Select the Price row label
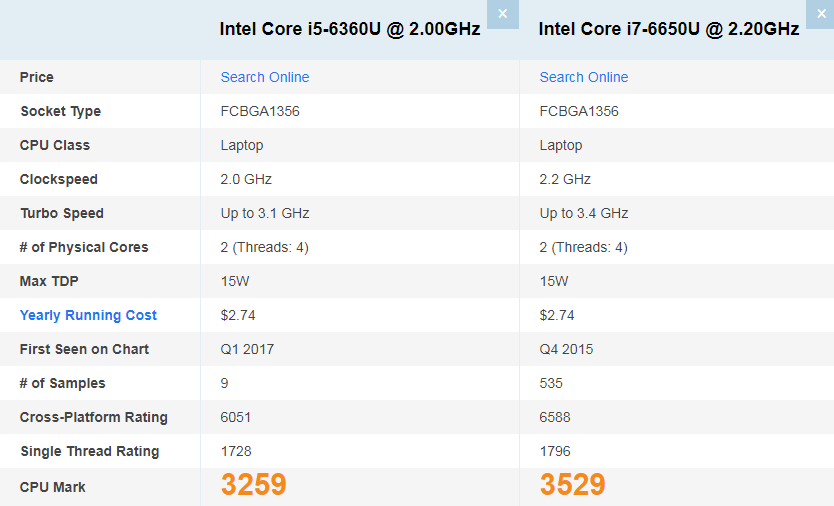This screenshot has width=834, height=506. [x=37, y=77]
